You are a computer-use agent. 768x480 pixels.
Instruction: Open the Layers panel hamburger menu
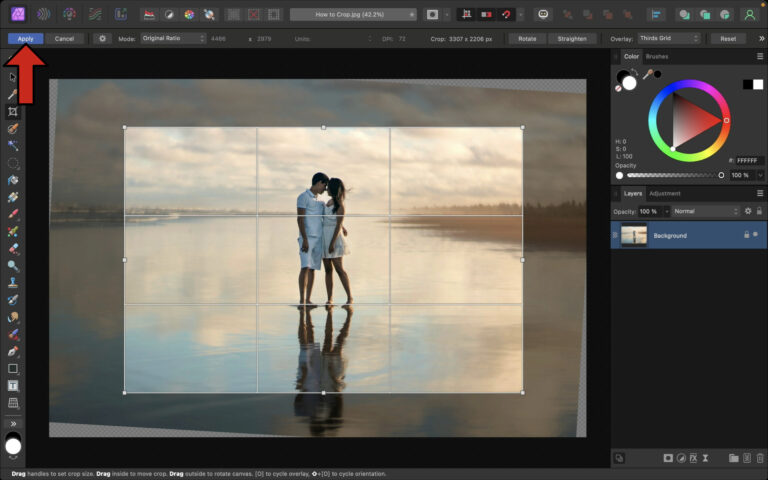coord(760,193)
